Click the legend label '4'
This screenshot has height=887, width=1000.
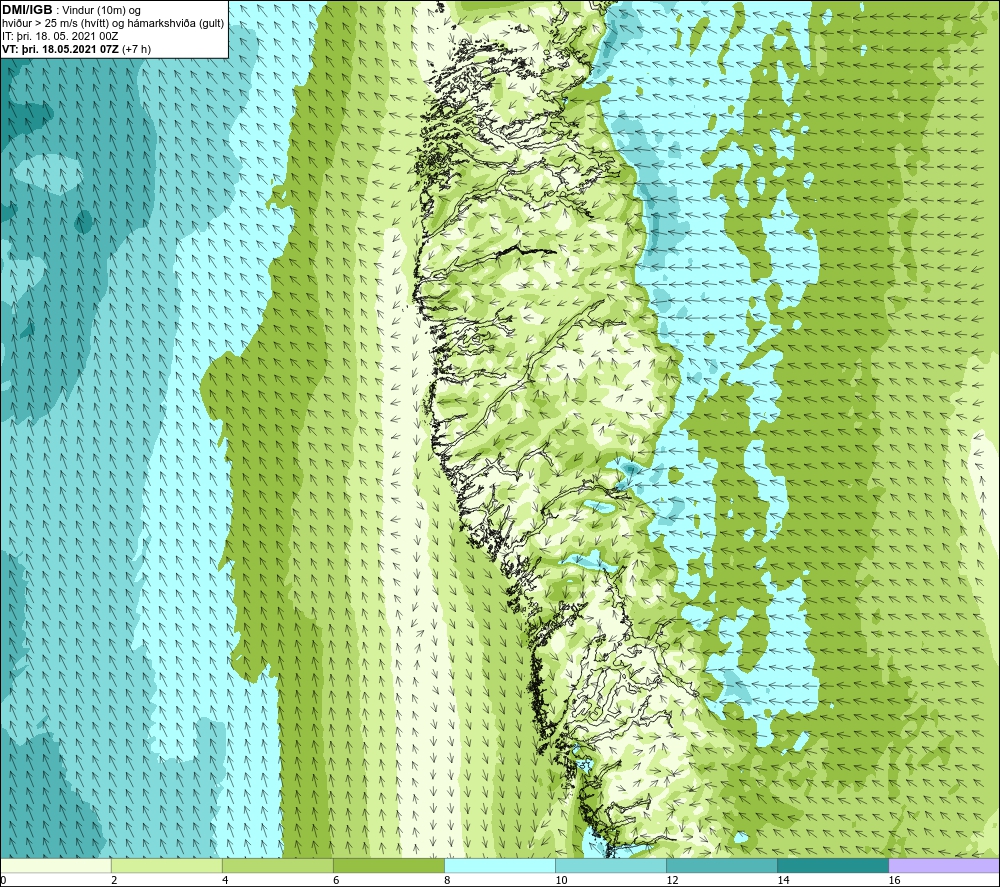tap(225, 881)
